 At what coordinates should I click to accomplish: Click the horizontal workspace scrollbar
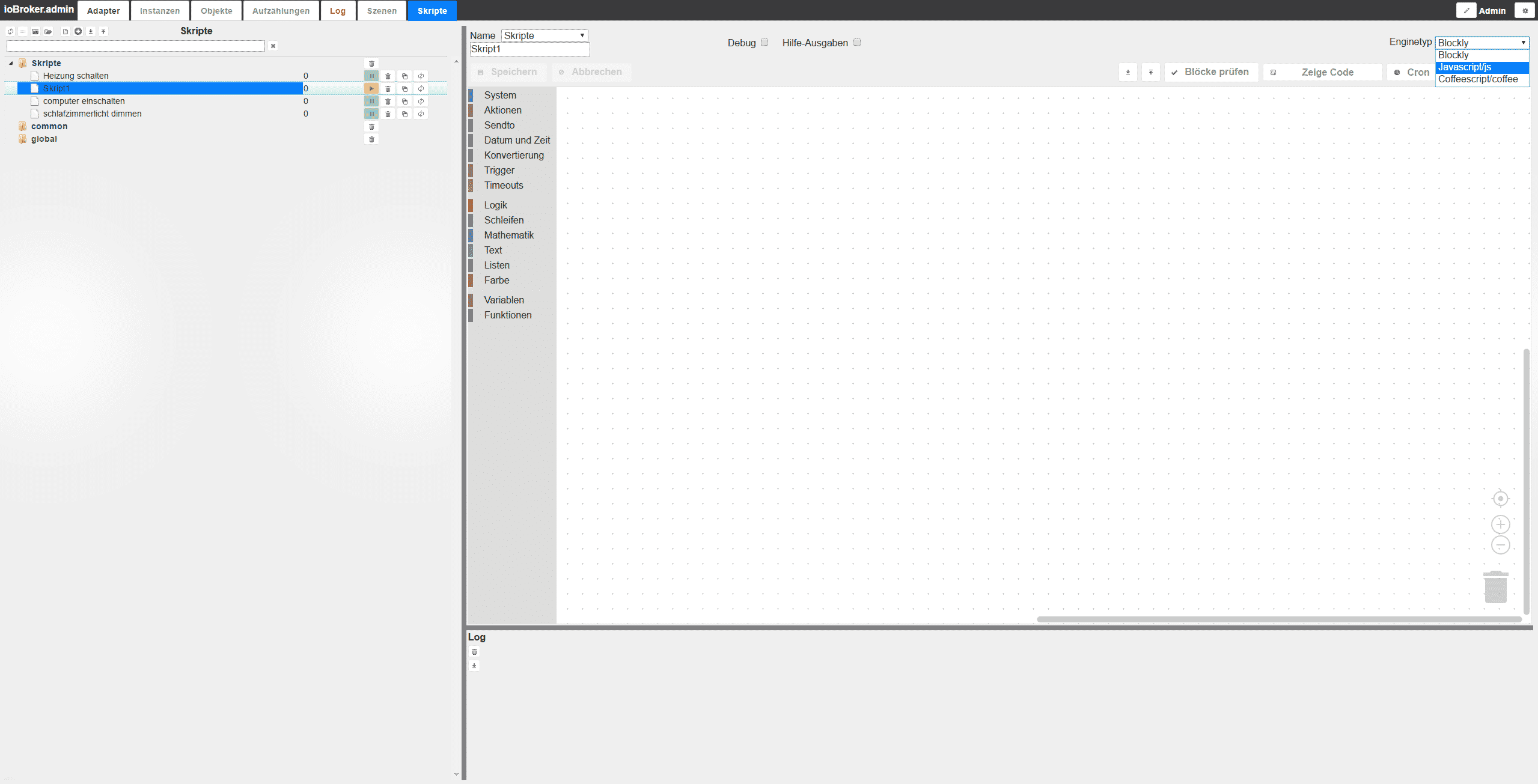(x=1279, y=619)
